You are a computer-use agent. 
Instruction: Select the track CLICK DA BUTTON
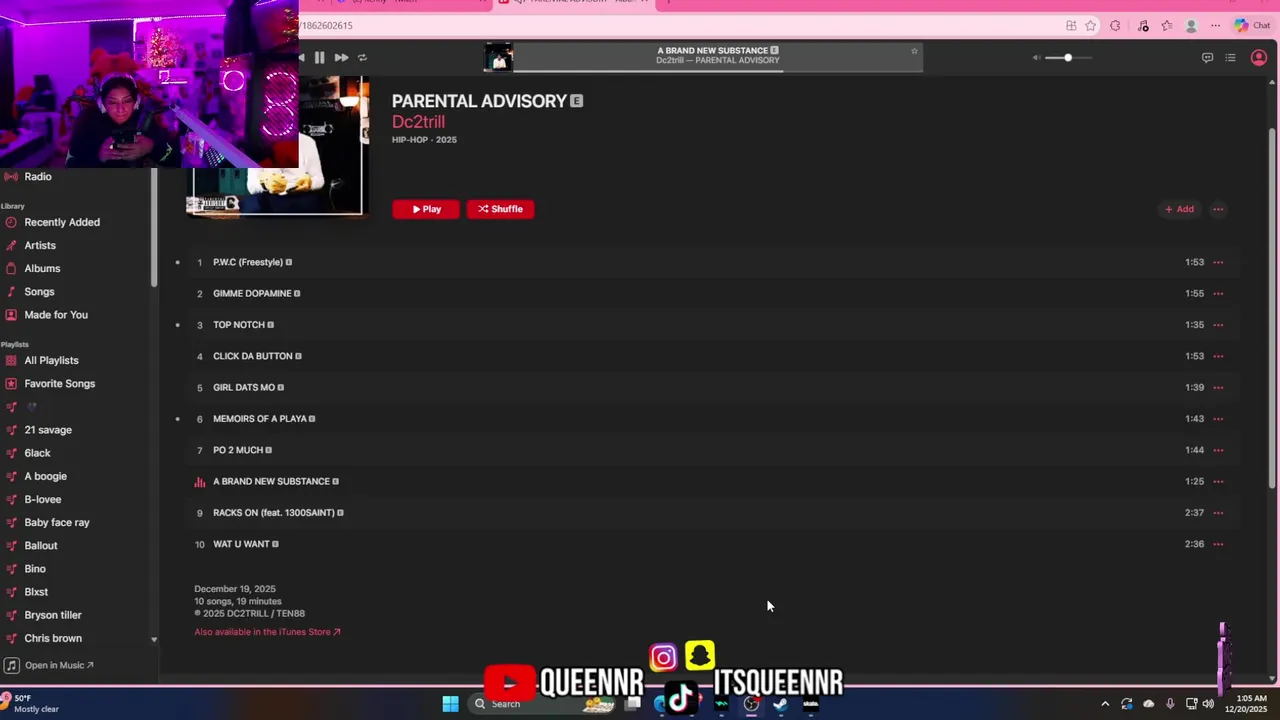pyautogui.click(x=253, y=356)
